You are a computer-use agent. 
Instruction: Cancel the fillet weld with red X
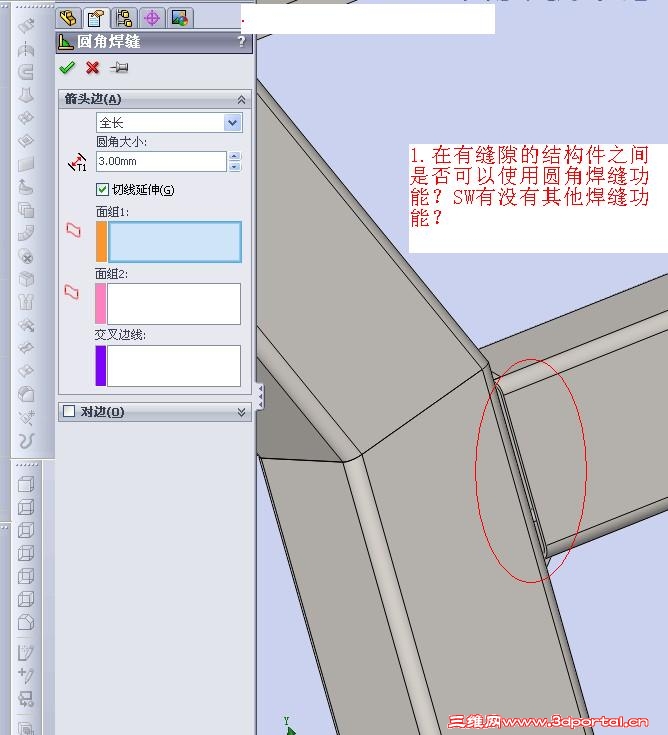[93, 68]
